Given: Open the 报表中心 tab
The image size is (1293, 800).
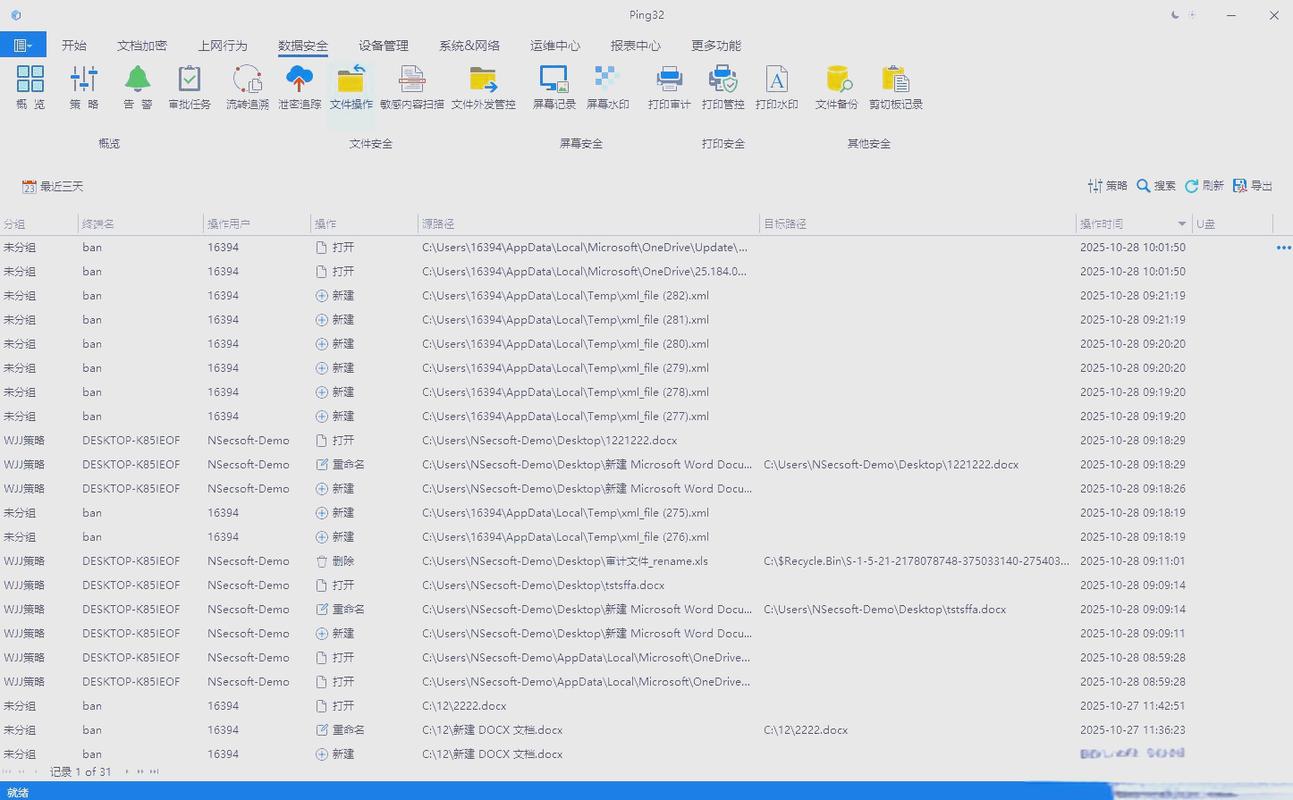Looking at the screenshot, I should [635, 45].
